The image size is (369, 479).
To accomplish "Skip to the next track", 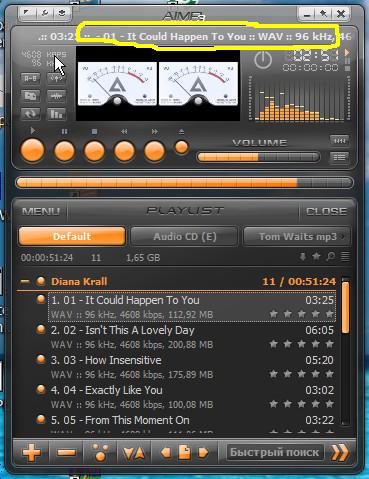I will click(154, 151).
